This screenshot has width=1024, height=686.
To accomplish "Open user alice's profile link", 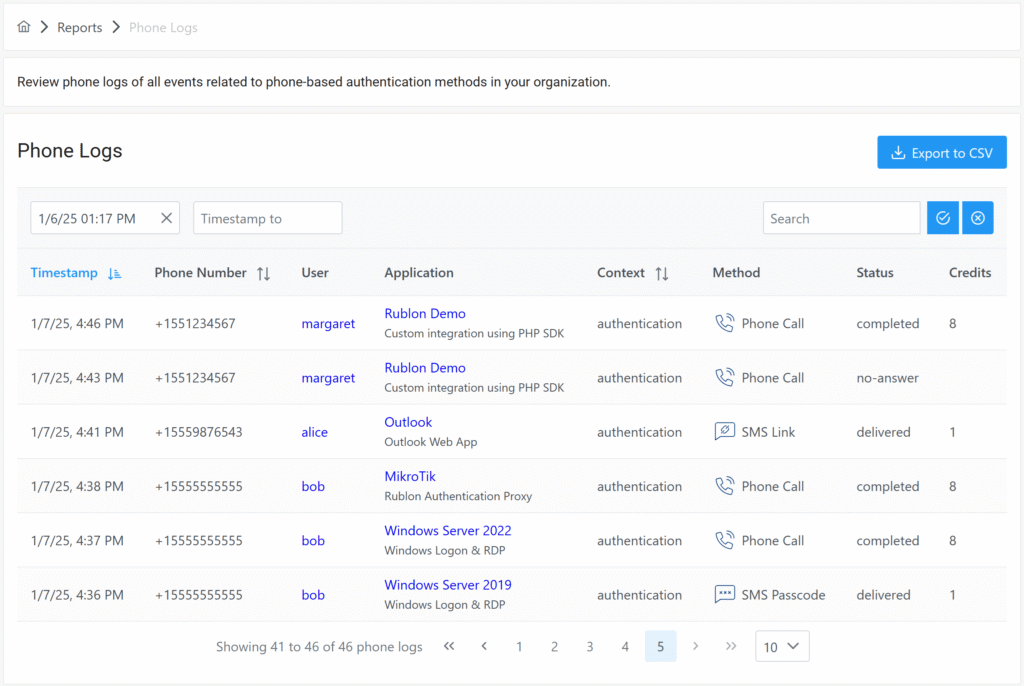I will point(314,432).
